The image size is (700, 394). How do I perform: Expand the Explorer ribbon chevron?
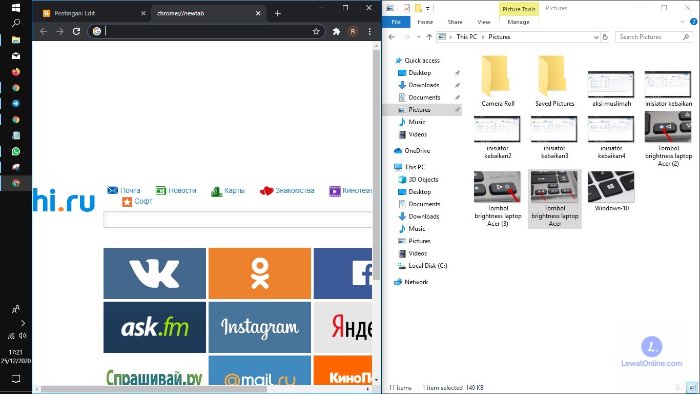(x=682, y=21)
